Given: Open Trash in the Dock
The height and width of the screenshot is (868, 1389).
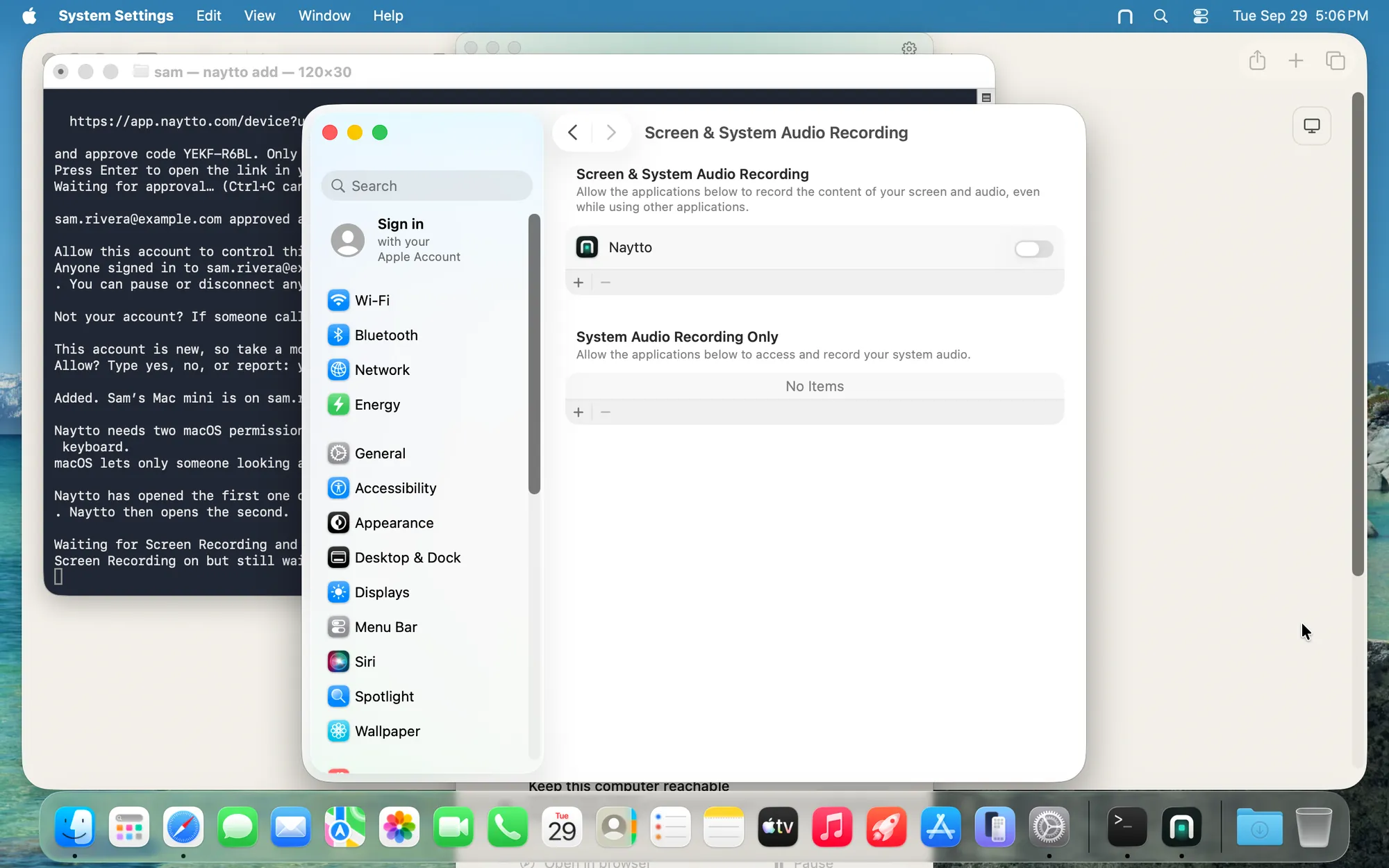Looking at the screenshot, I should point(1314,827).
